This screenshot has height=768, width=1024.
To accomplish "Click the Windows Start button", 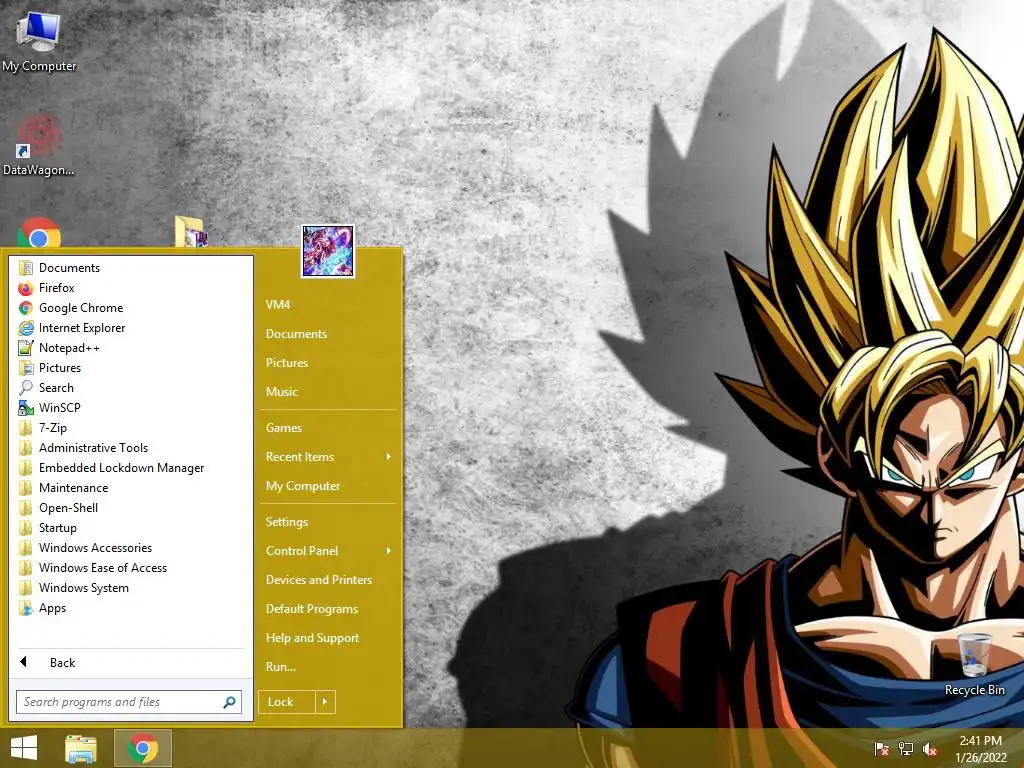I will [24, 748].
